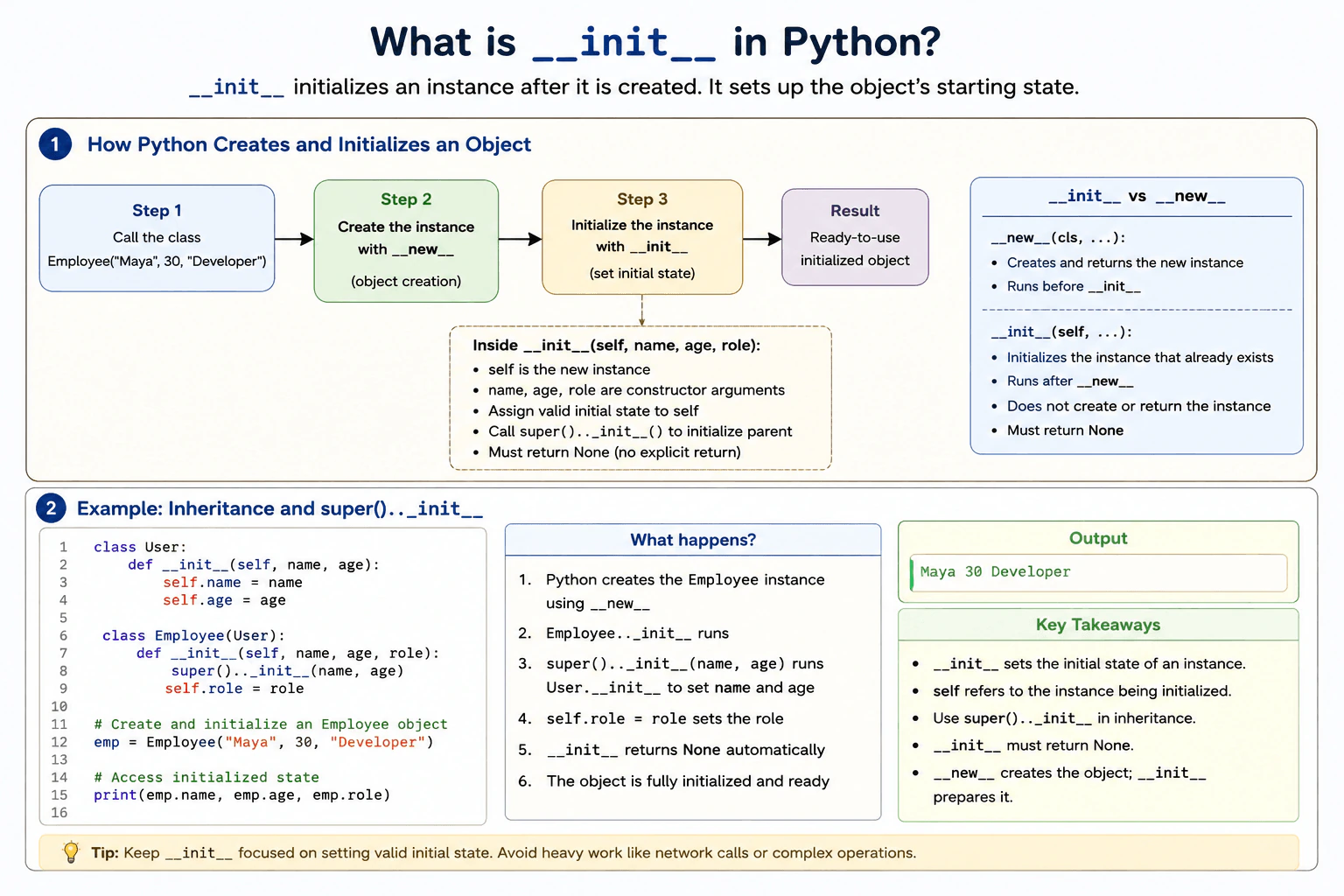
Task: Click code line 12 "emp = Employee("Maya", 30, "Developer")"
Action: [263, 742]
